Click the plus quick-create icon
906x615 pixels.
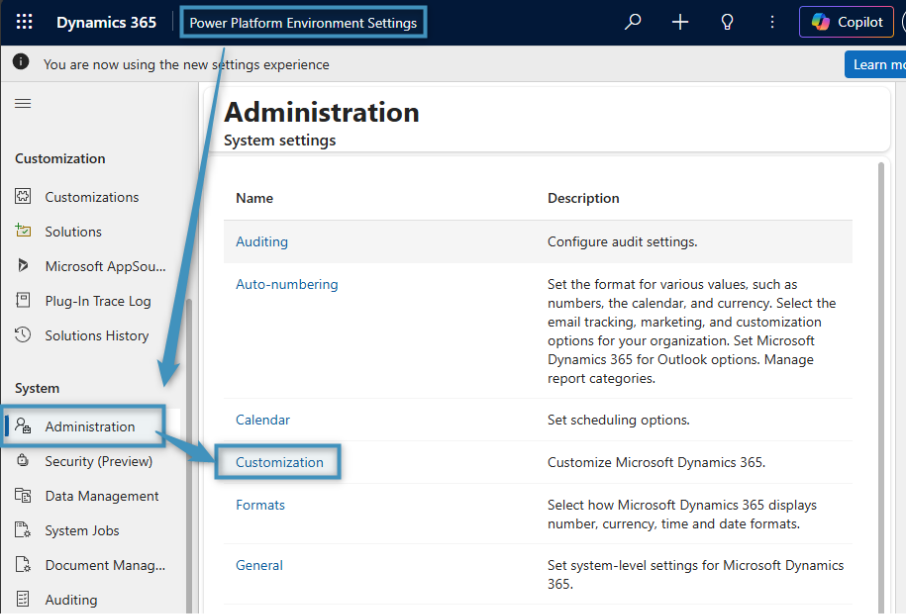click(x=680, y=23)
